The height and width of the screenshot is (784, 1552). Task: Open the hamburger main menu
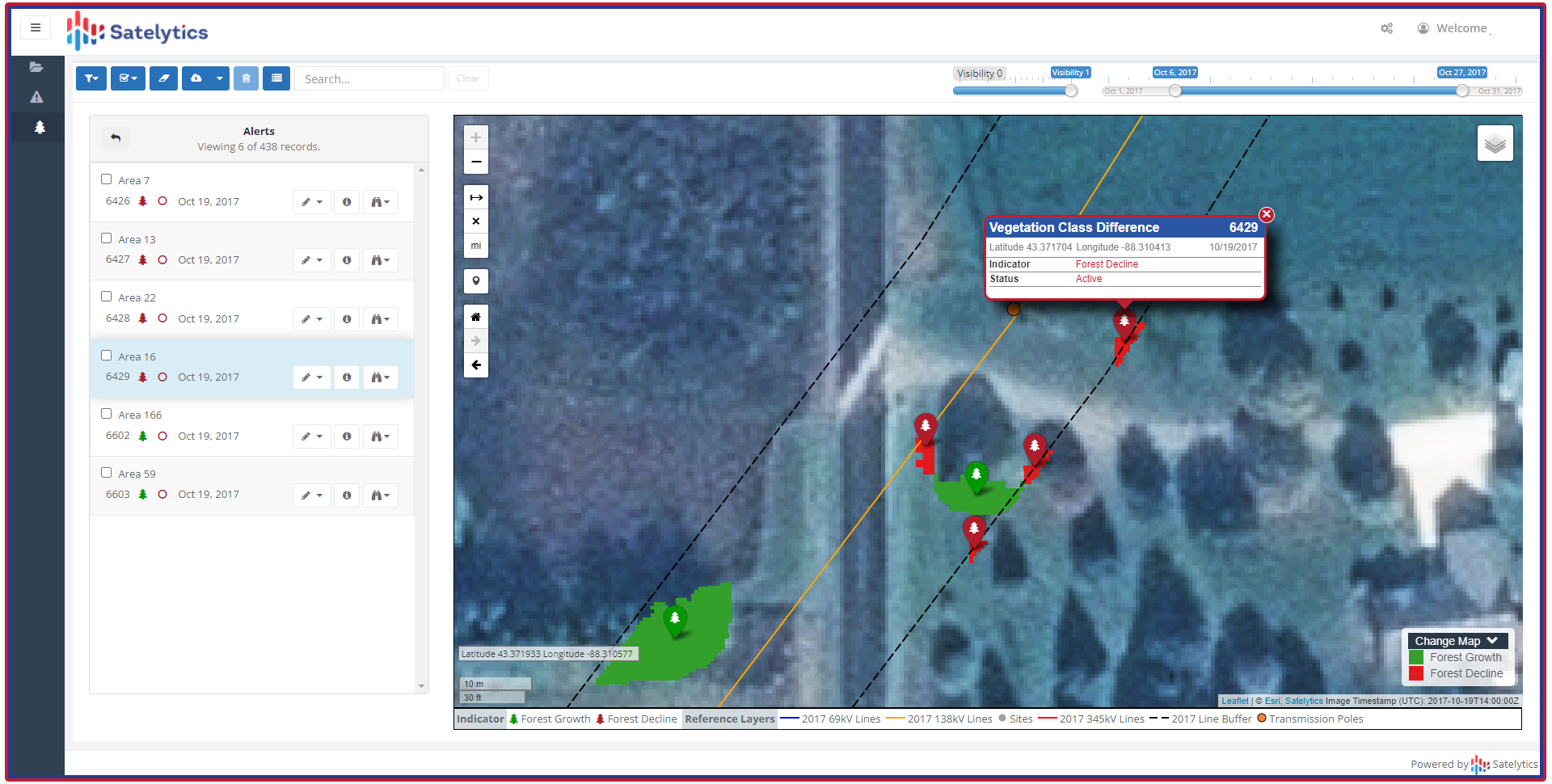[x=36, y=27]
